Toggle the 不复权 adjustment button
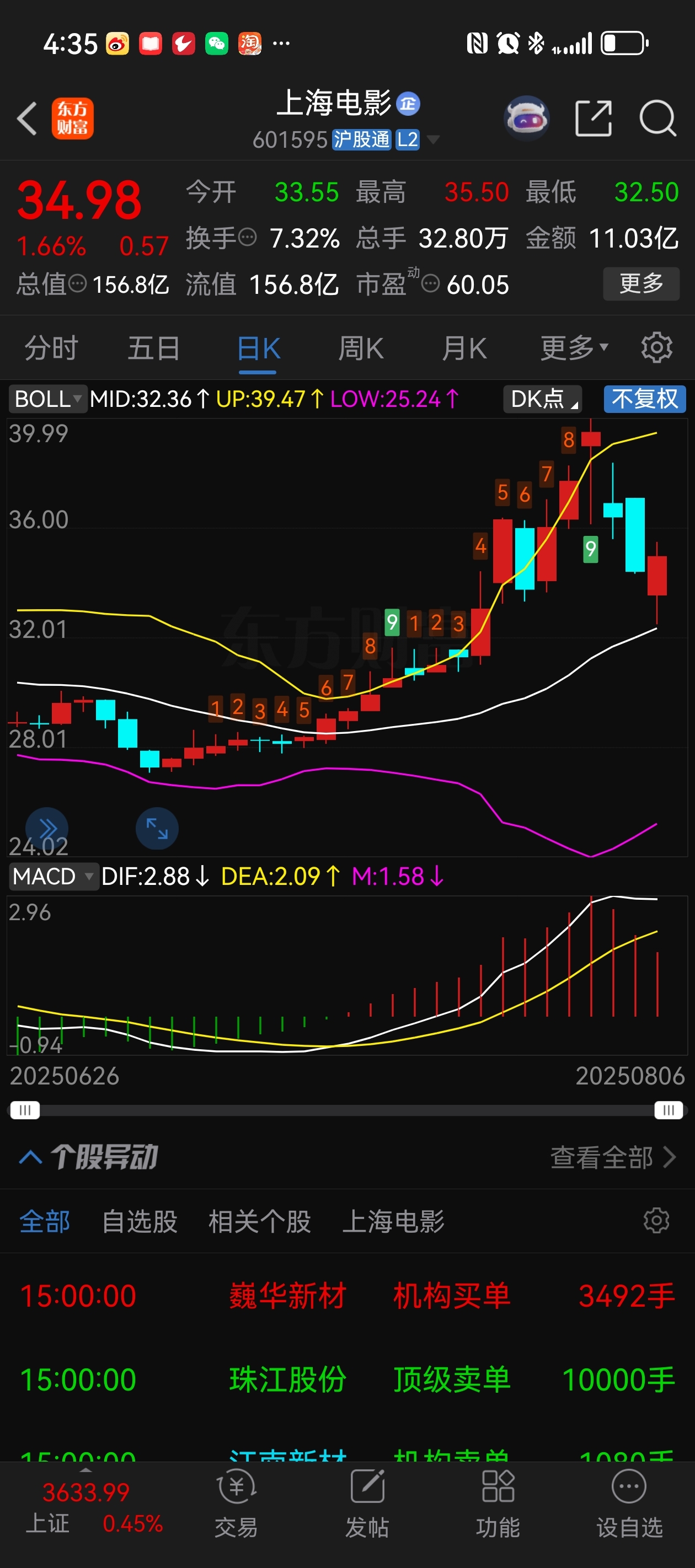 click(645, 399)
